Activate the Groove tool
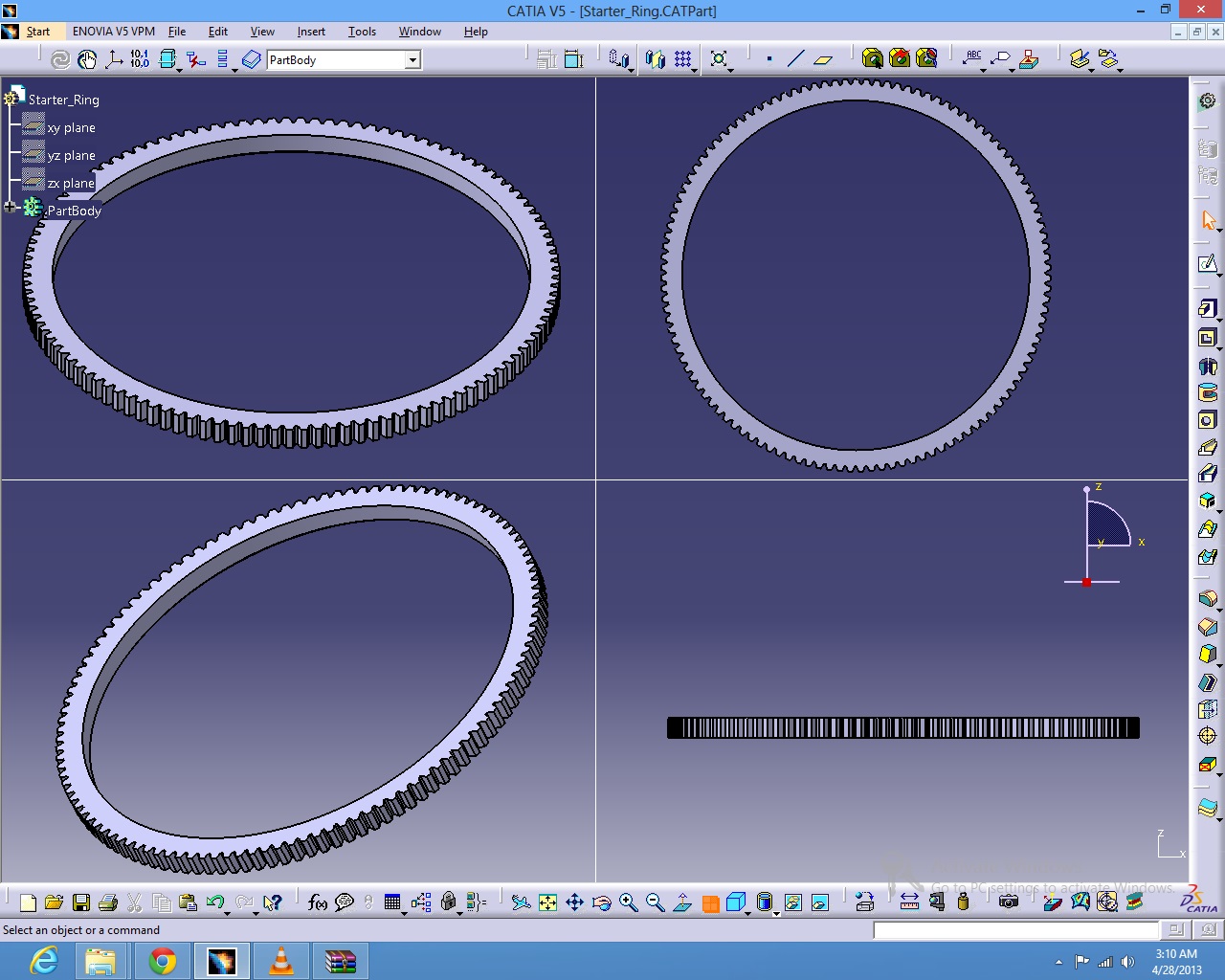1225x980 pixels. point(1208,392)
